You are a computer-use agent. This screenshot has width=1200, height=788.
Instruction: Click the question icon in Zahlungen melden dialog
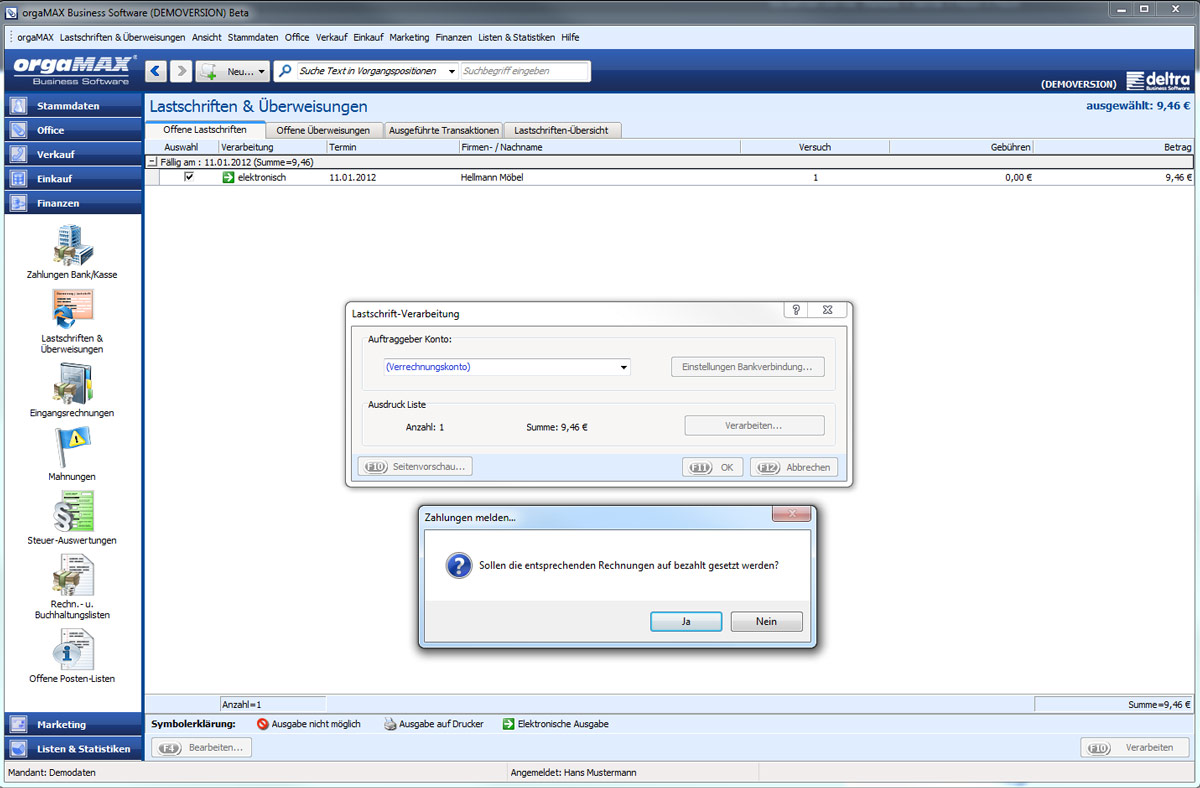click(x=458, y=565)
